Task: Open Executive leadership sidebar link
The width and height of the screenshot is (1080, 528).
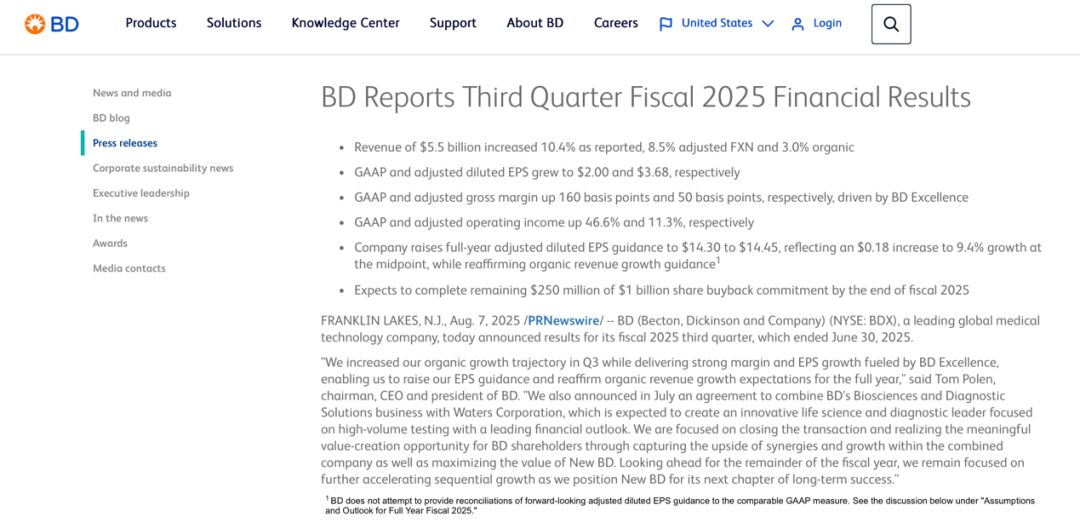Action: (x=141, y=193)
